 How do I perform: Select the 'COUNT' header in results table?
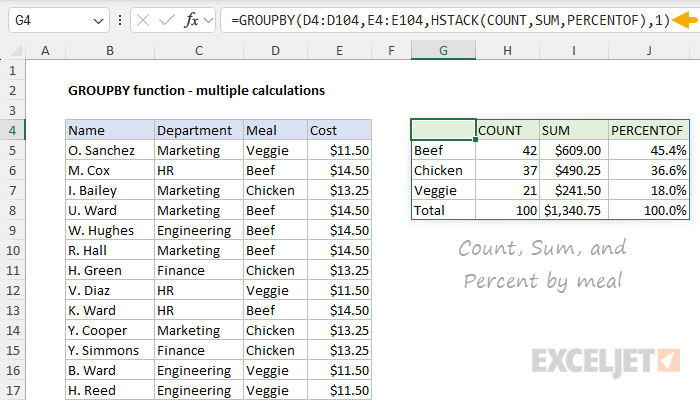click(x=508, y=130)
